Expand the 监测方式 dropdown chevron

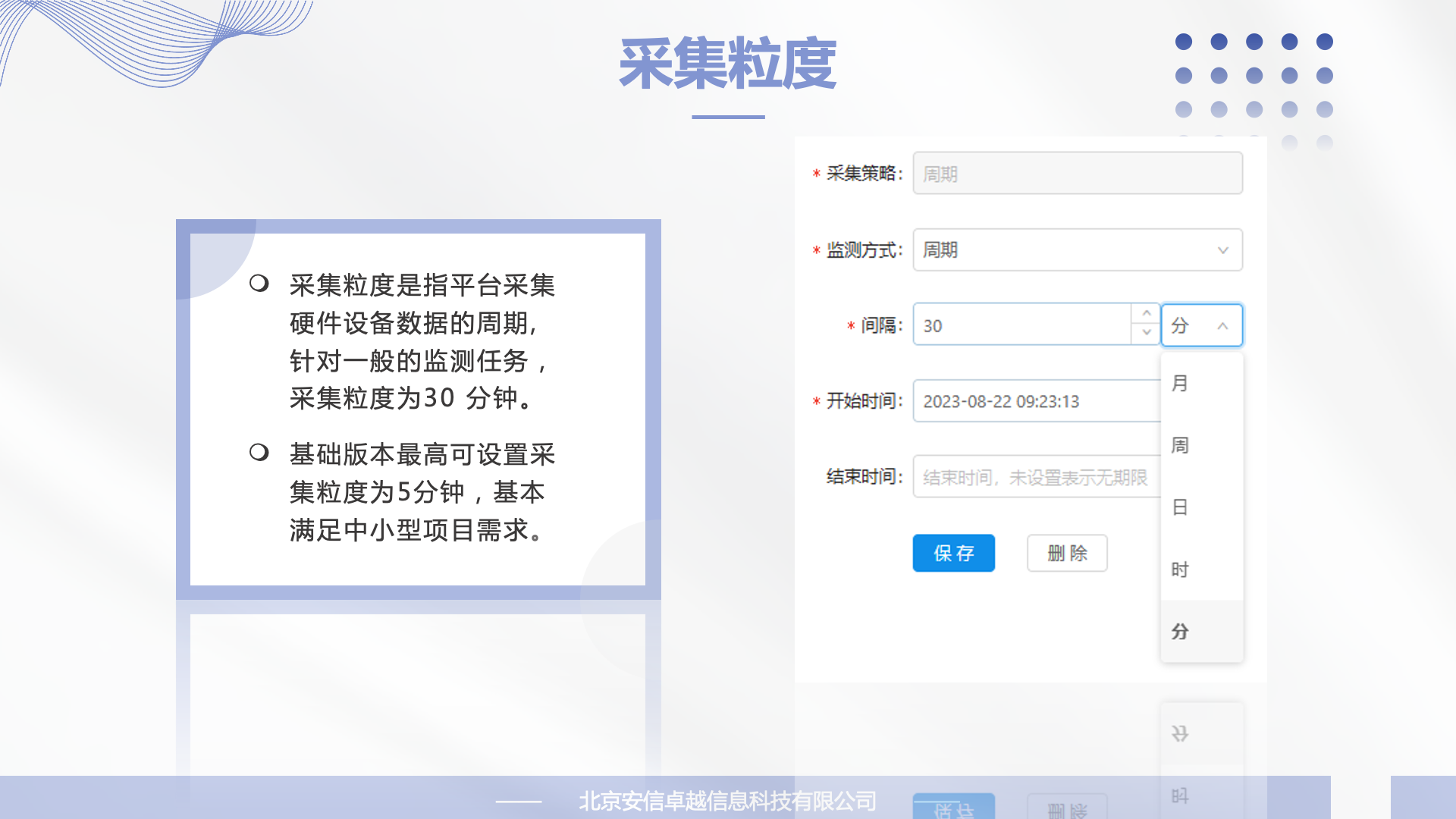[x=1222, y=250]
